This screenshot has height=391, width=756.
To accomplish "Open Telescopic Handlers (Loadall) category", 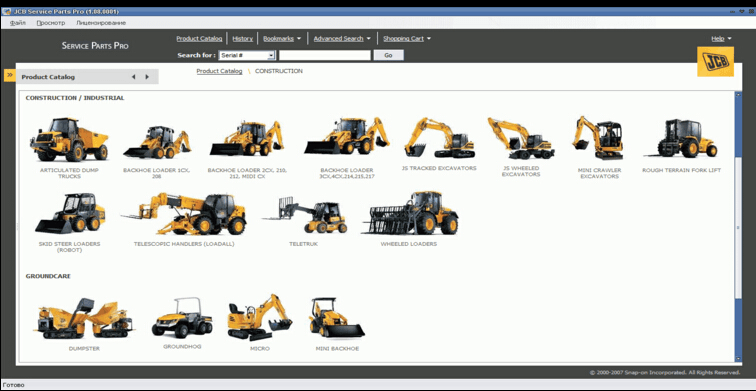I will pos(184,214).
